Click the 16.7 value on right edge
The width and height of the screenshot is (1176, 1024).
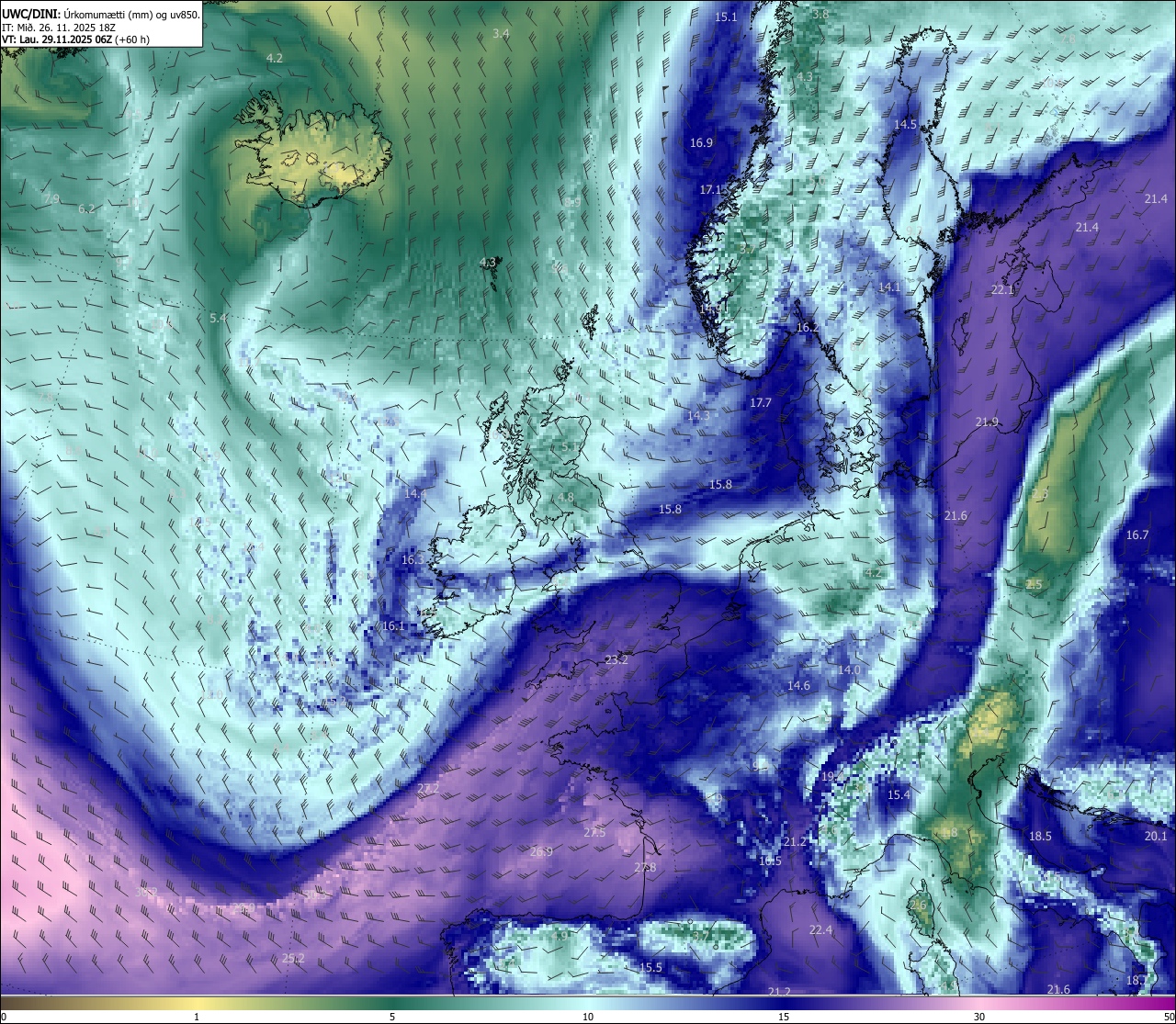[x=1137, y=535]
